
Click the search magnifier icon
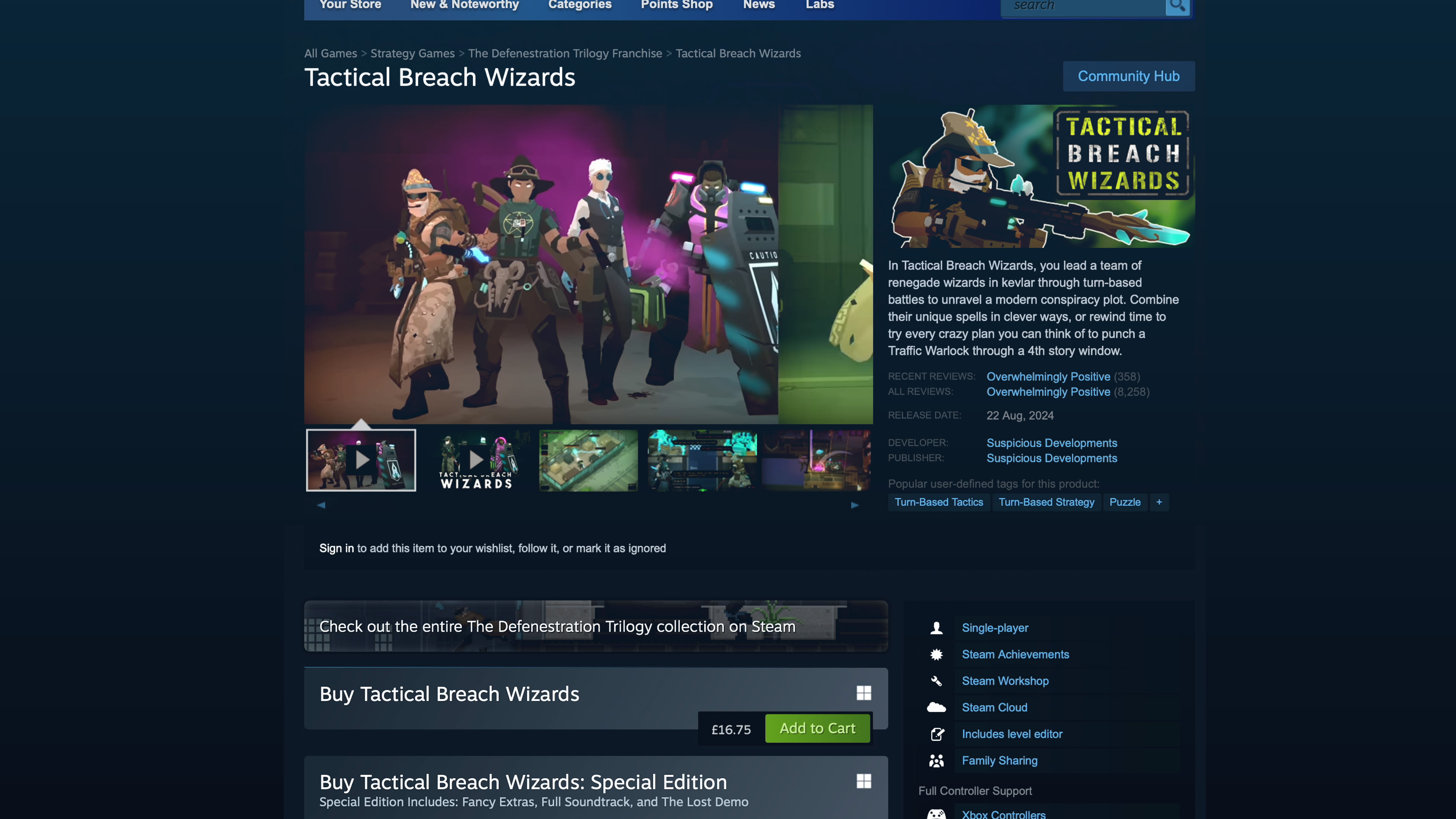coord(1177,6)
